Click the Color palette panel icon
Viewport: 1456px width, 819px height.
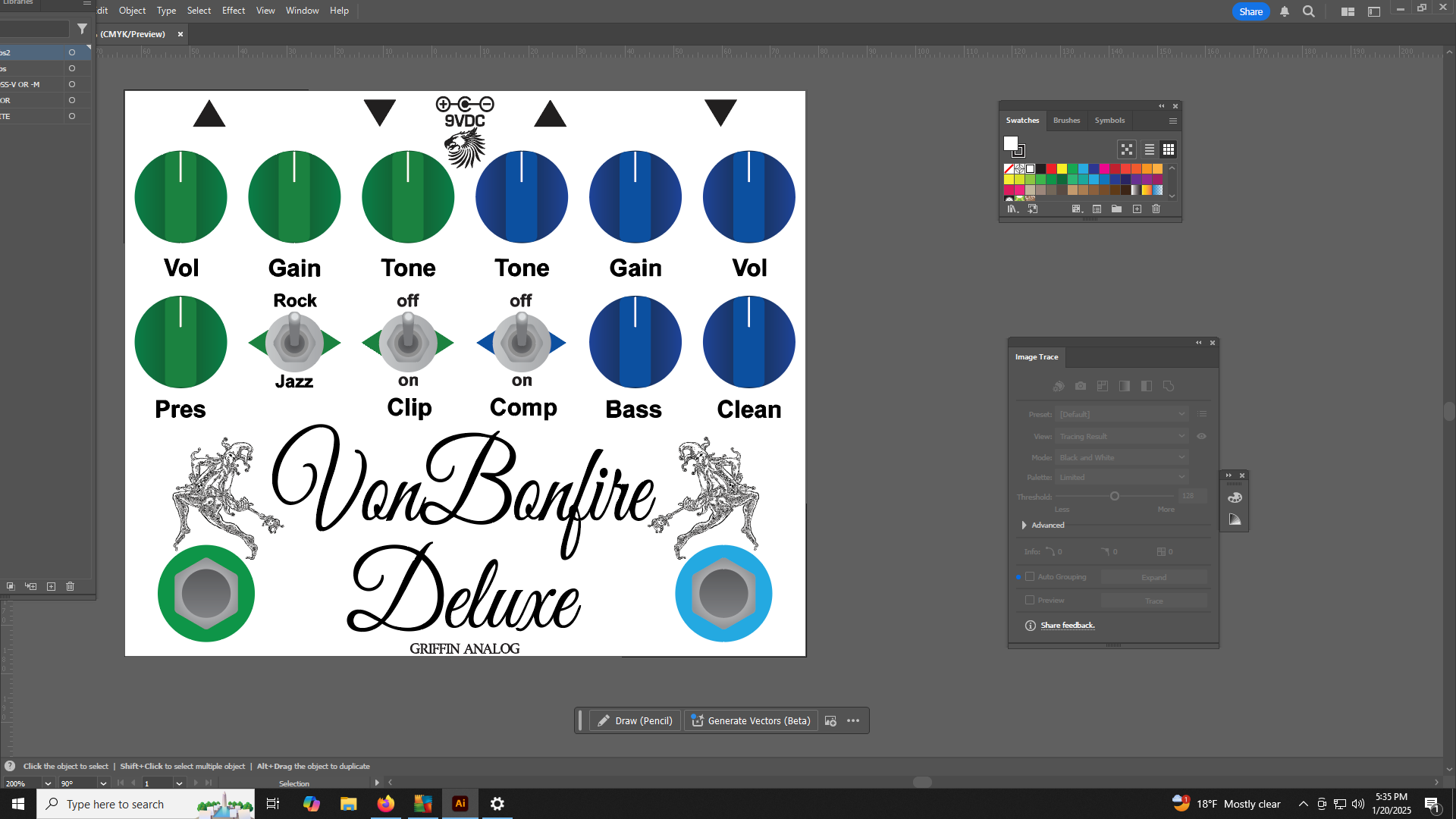click(1235, 497)
